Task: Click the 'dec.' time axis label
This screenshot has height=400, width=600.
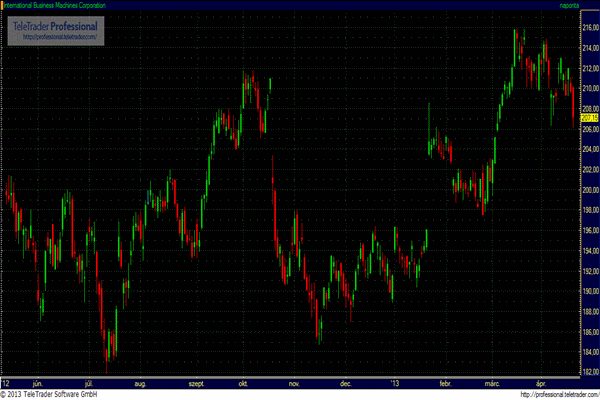Action: click(345, 382)
